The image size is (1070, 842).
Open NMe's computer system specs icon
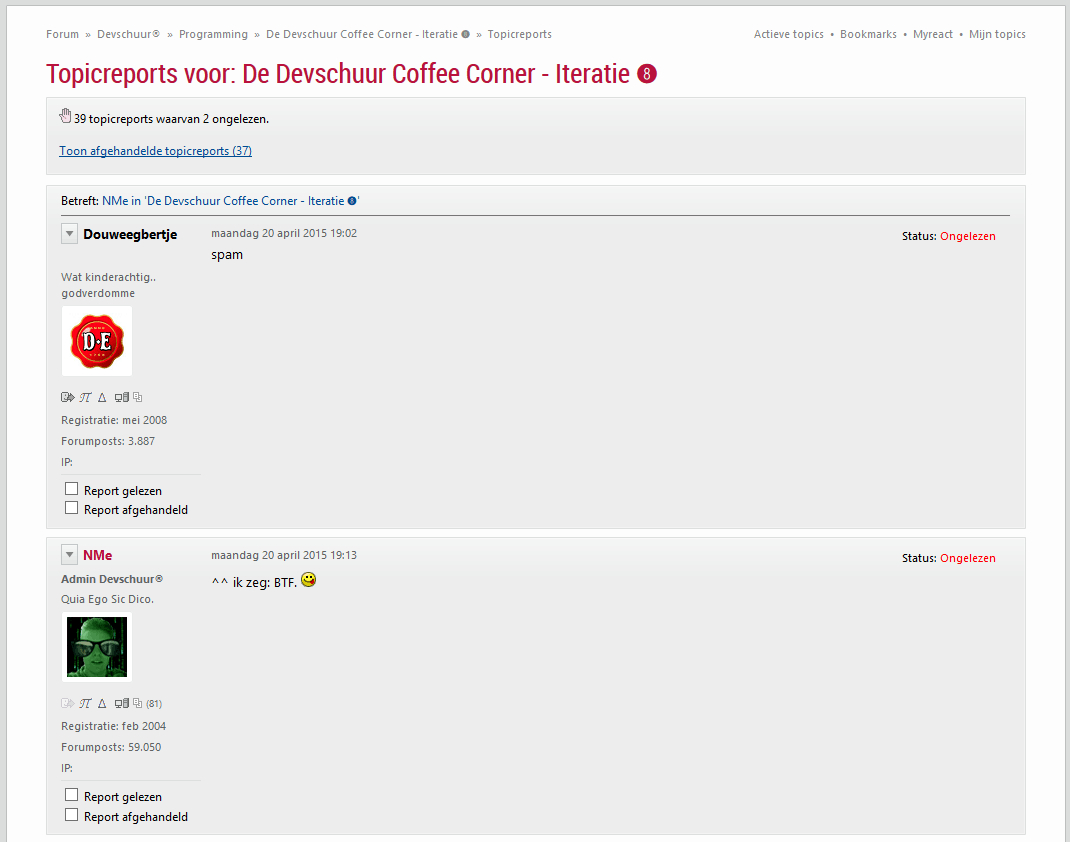[x=121, y=703]
